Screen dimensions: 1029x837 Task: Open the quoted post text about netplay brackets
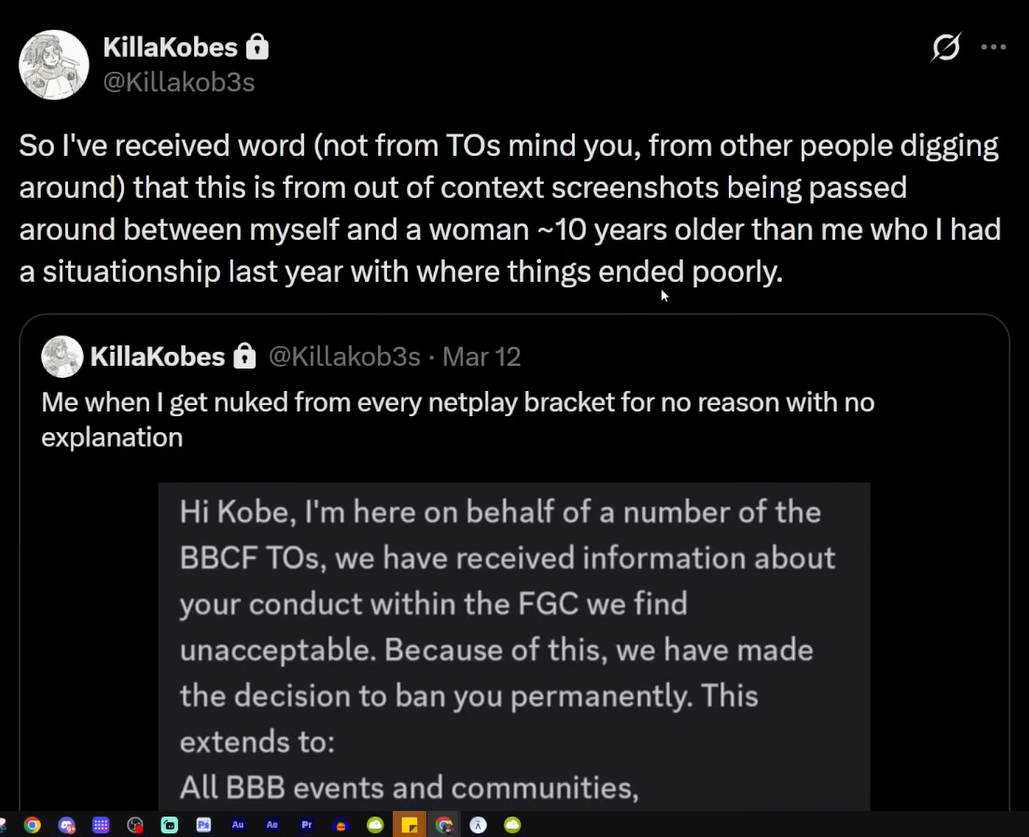click(x=457, y=420)
